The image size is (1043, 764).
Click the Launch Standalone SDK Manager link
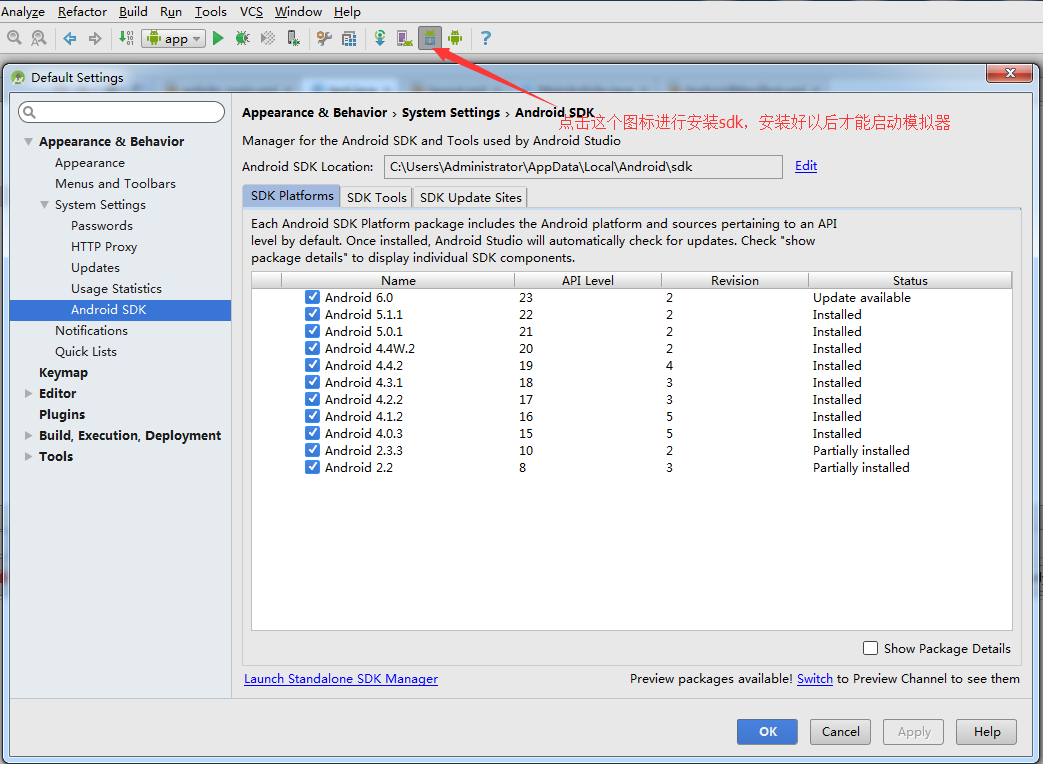pos(341,679)
